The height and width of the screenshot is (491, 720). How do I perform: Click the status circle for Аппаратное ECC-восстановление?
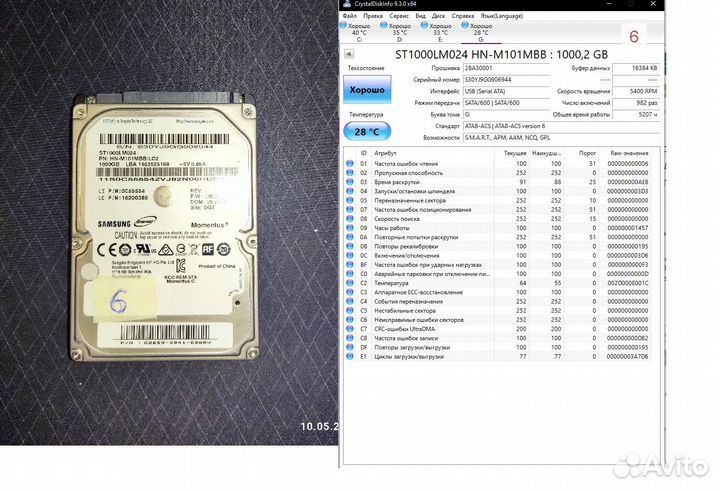(x=350, y=292)
